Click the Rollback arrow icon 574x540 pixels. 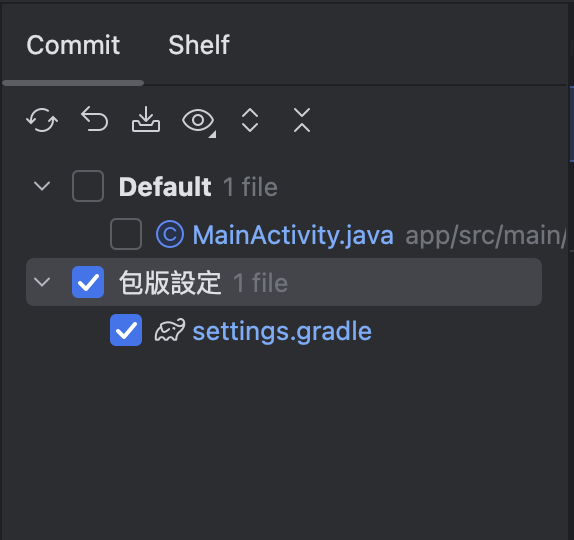coord(94,119)
